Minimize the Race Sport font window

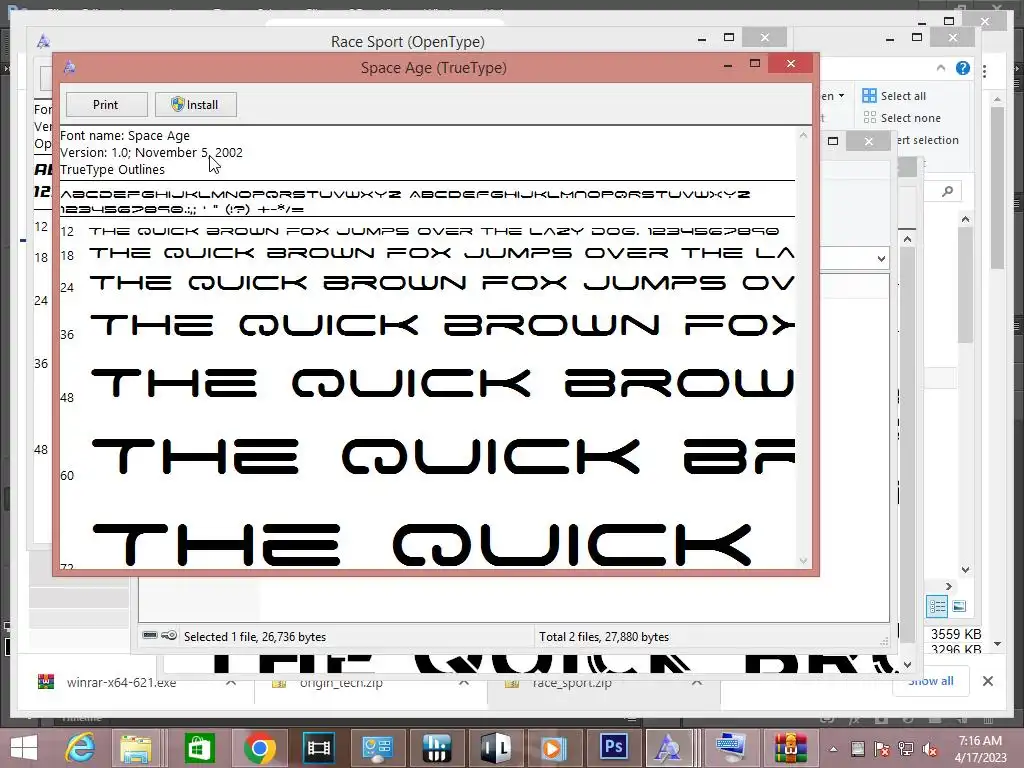[702, 39]
